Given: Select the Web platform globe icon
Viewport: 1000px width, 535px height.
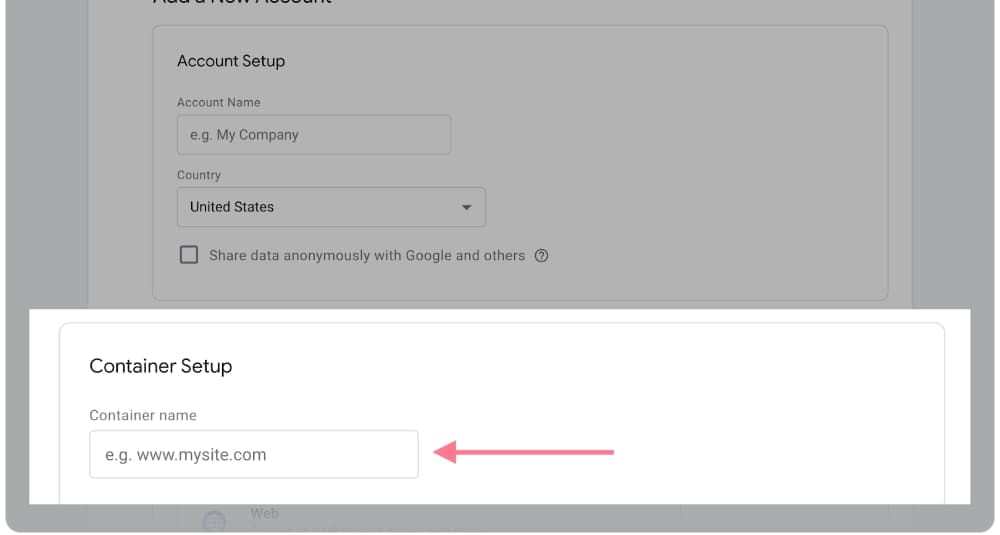Looking at the screenshot, I should 214,521.
